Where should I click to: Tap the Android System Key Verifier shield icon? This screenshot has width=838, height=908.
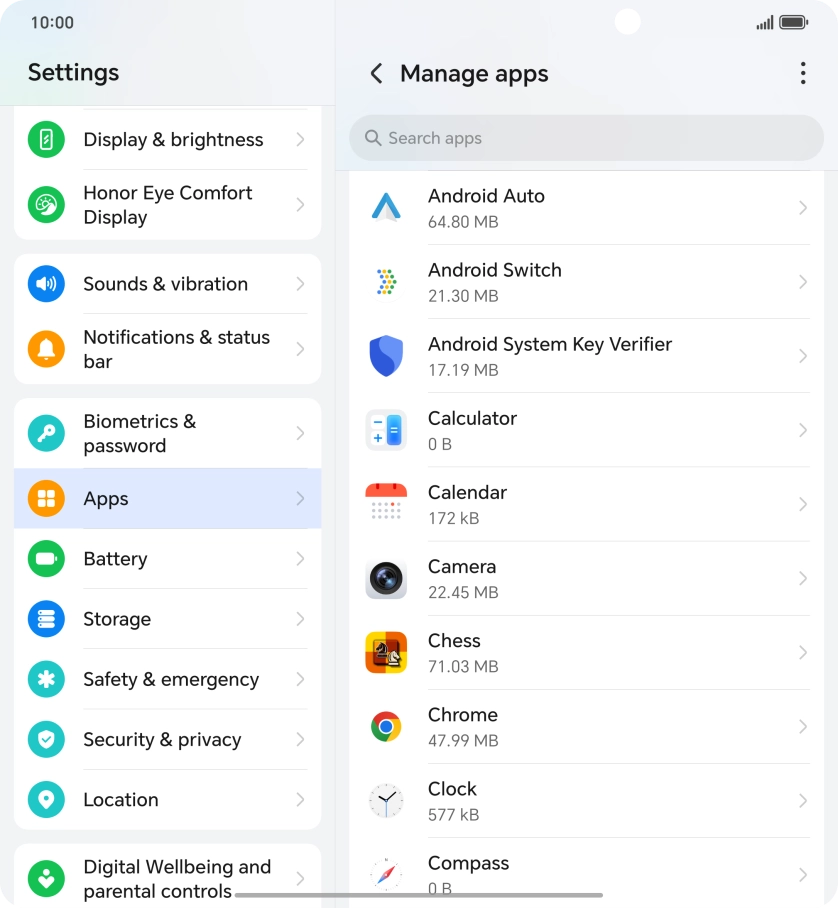click(x=386, y=356)
